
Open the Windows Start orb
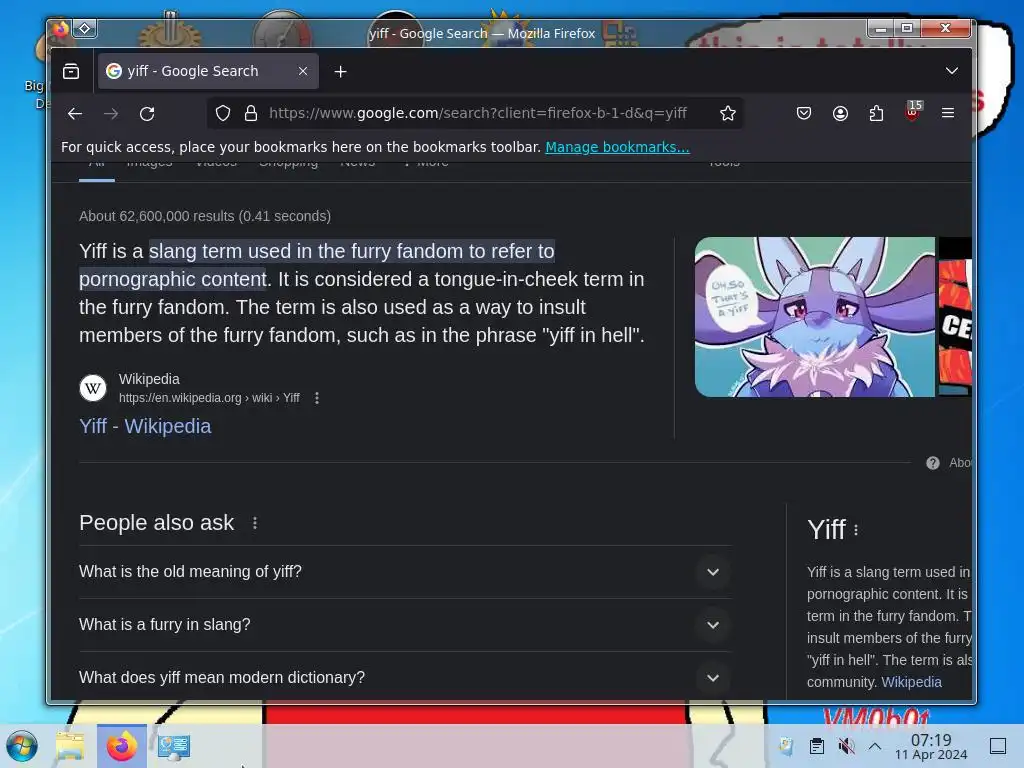pos(22,746)
